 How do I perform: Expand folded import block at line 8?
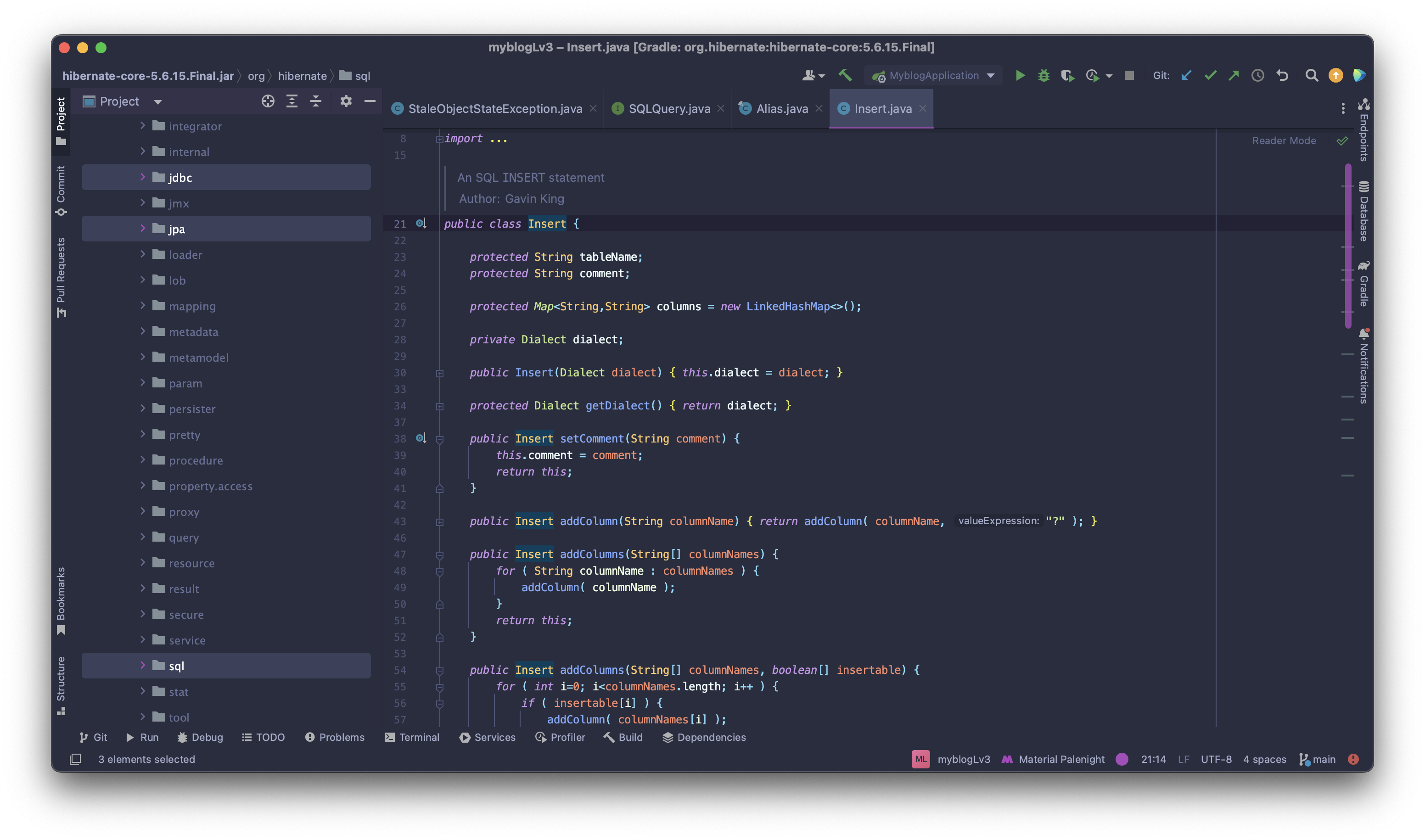439,139
